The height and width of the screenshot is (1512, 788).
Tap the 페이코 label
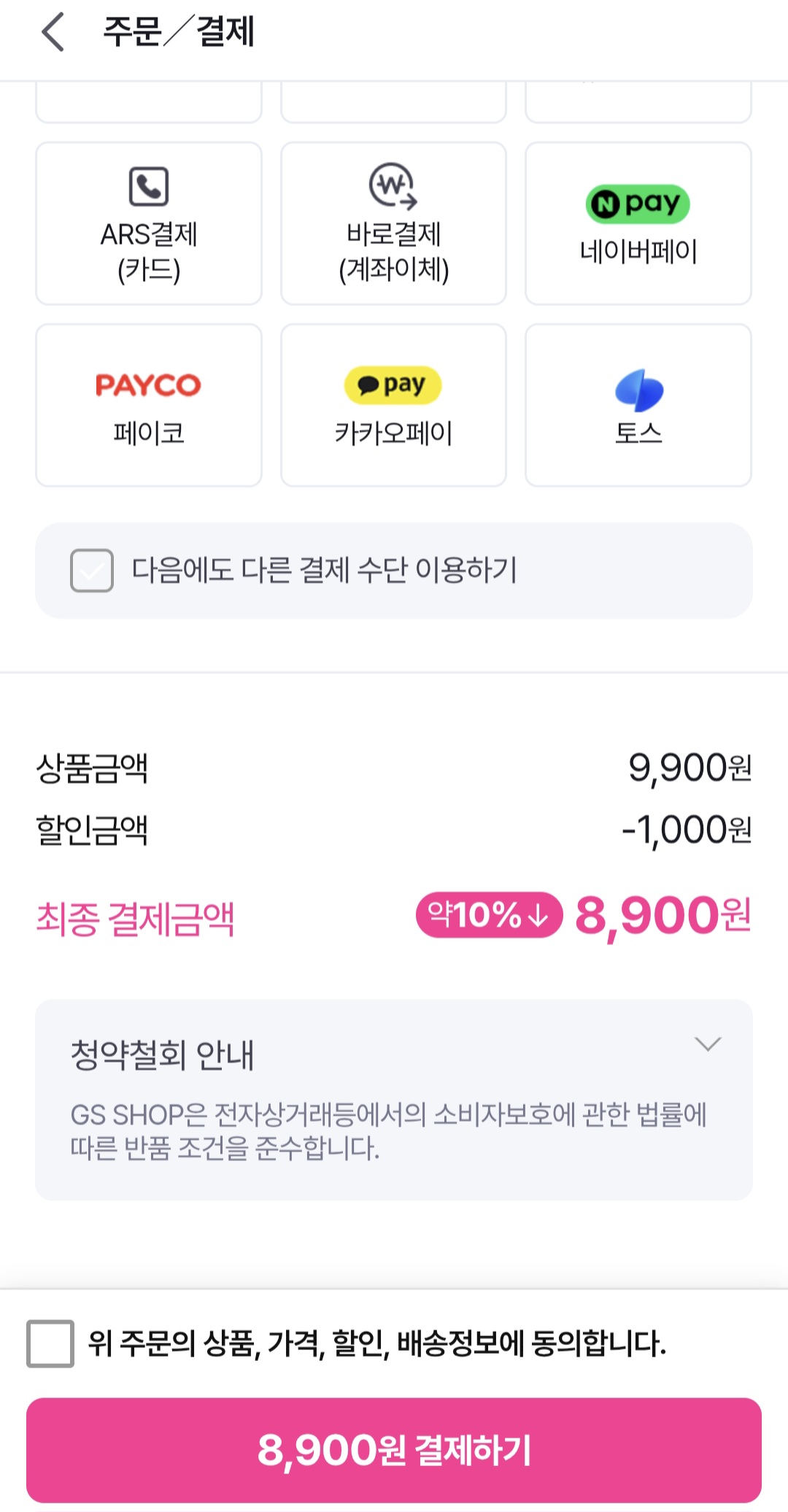click(149, 433)
